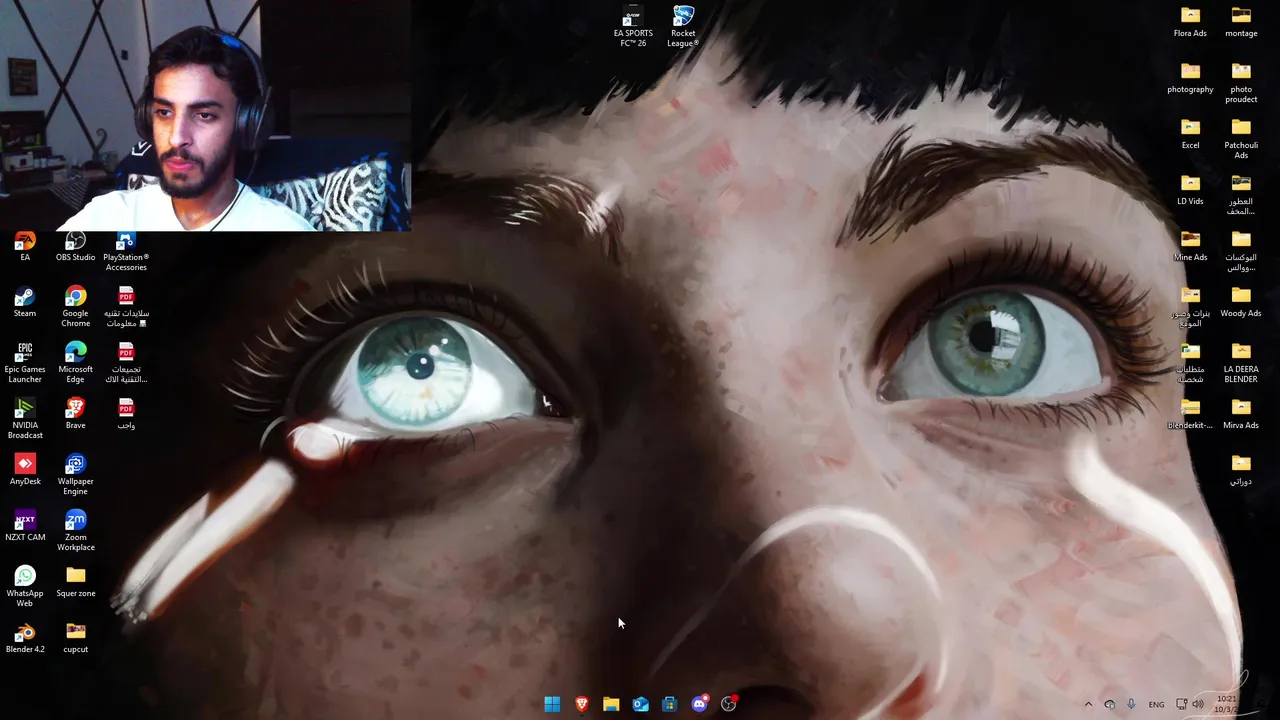Open Brave from the taskbar
The image size is (1280, 720).
[x=581, y=704]
